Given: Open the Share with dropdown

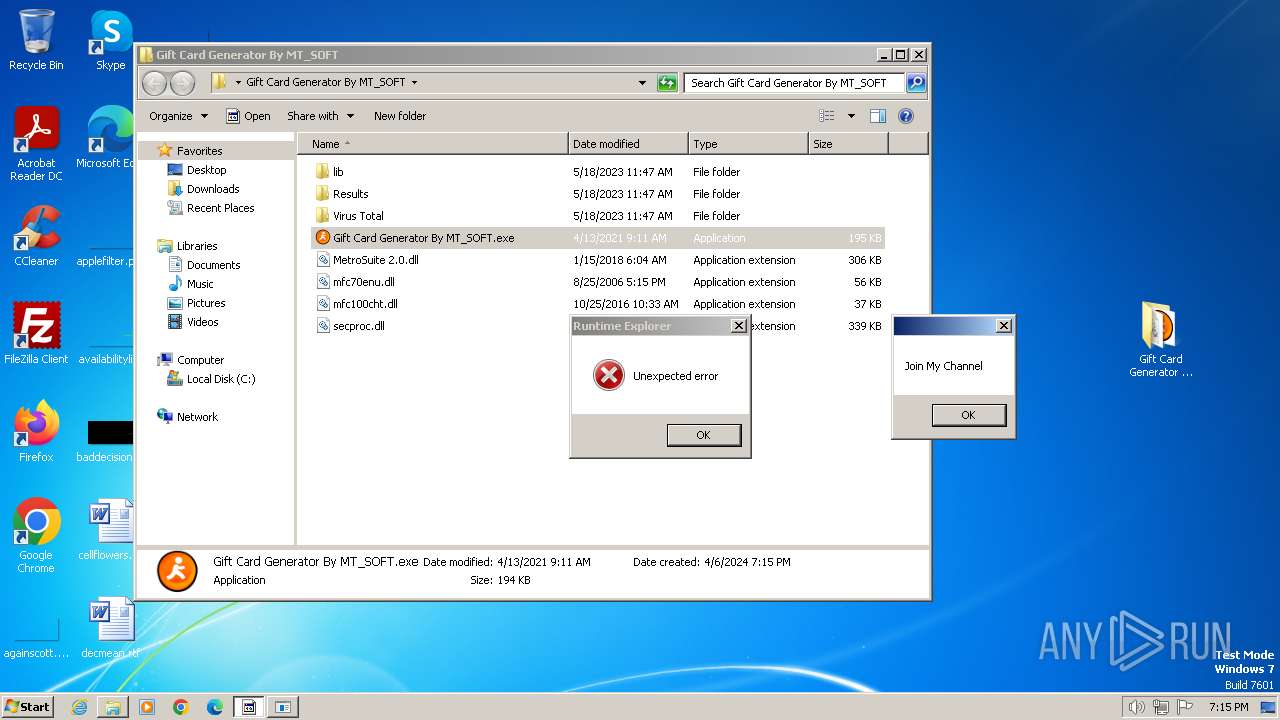Looking at the screenshot, I should 320,116.
